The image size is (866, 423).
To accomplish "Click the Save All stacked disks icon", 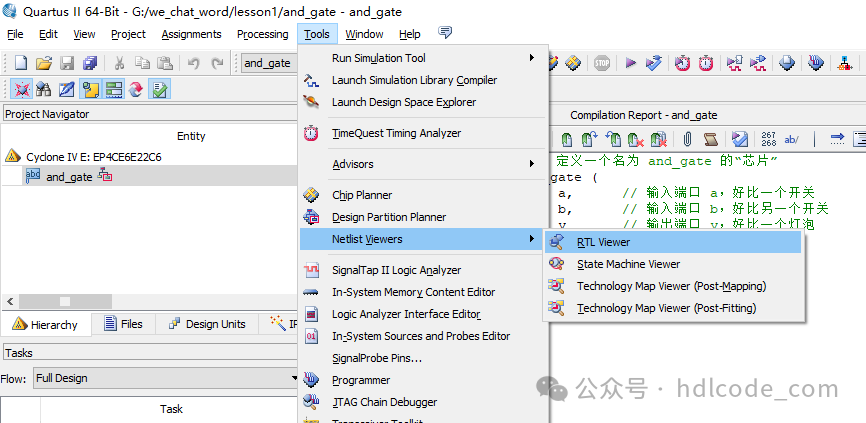I will 90,63.
